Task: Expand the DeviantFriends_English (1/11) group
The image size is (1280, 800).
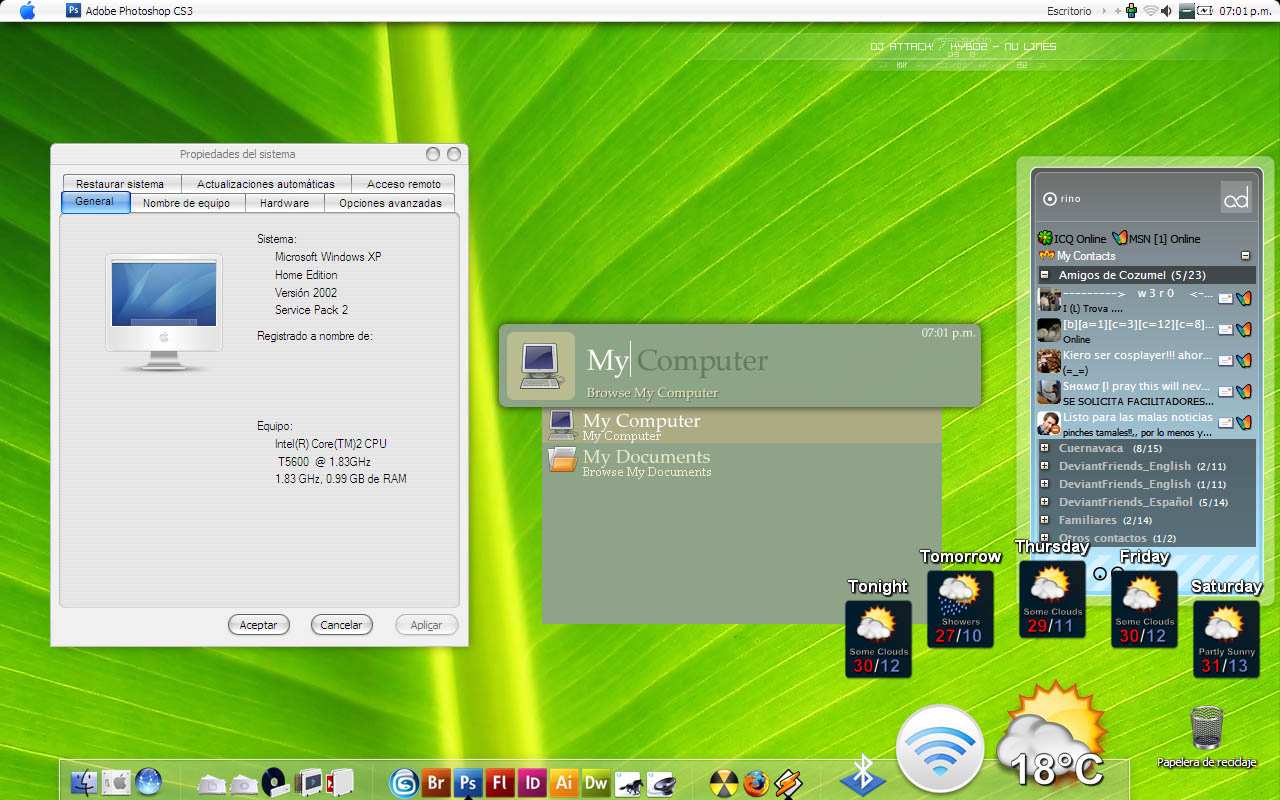Action: pyautogui.click(x=1044, y=484)
